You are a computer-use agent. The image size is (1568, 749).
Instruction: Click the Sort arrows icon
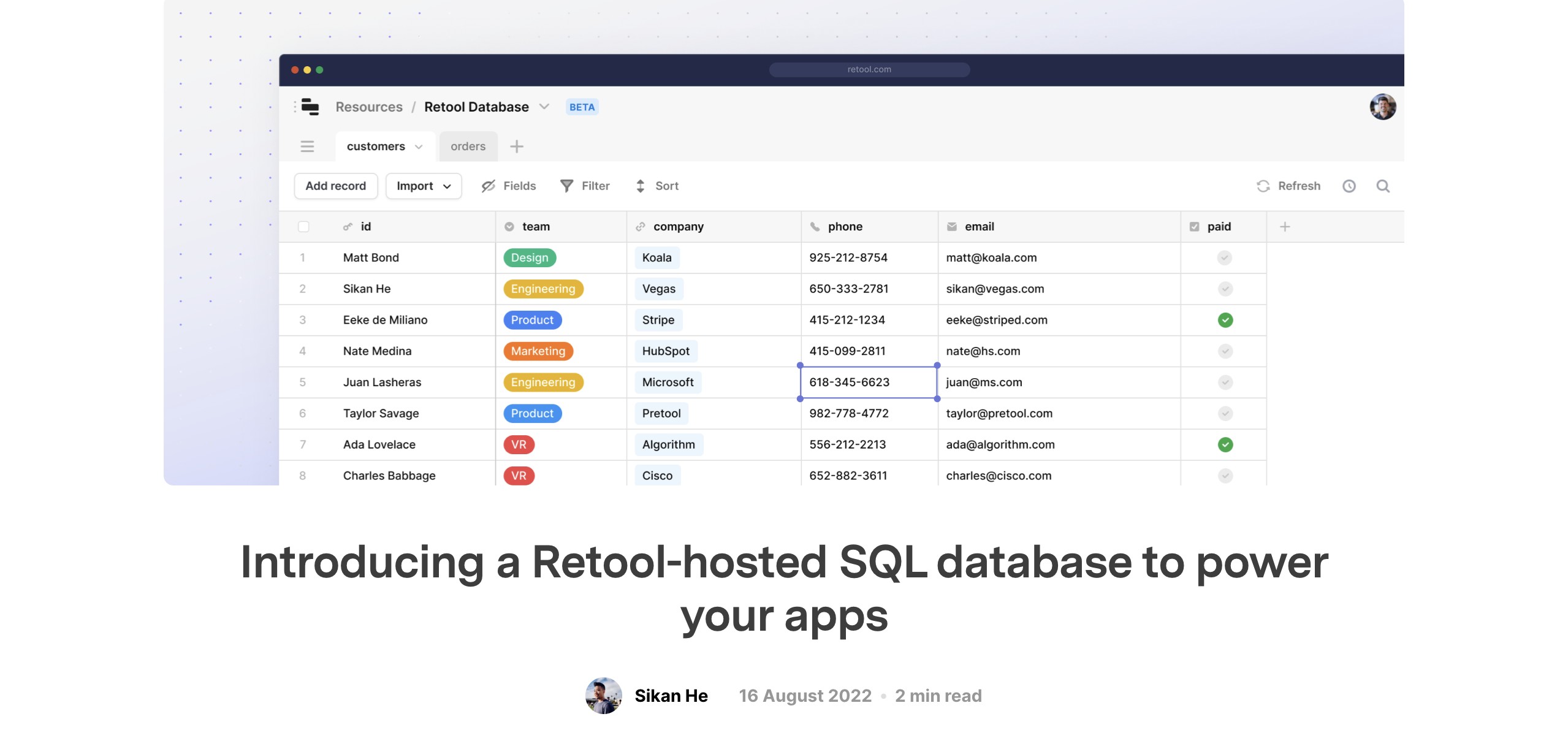click(641, 186)
